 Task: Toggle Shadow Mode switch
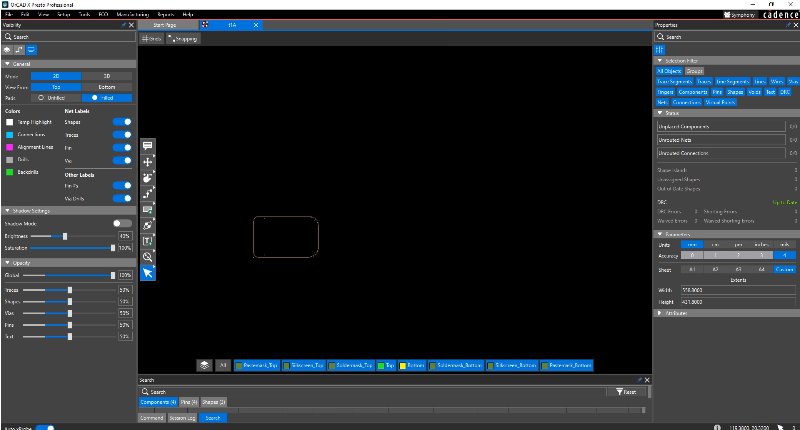[x=122, y=223]
